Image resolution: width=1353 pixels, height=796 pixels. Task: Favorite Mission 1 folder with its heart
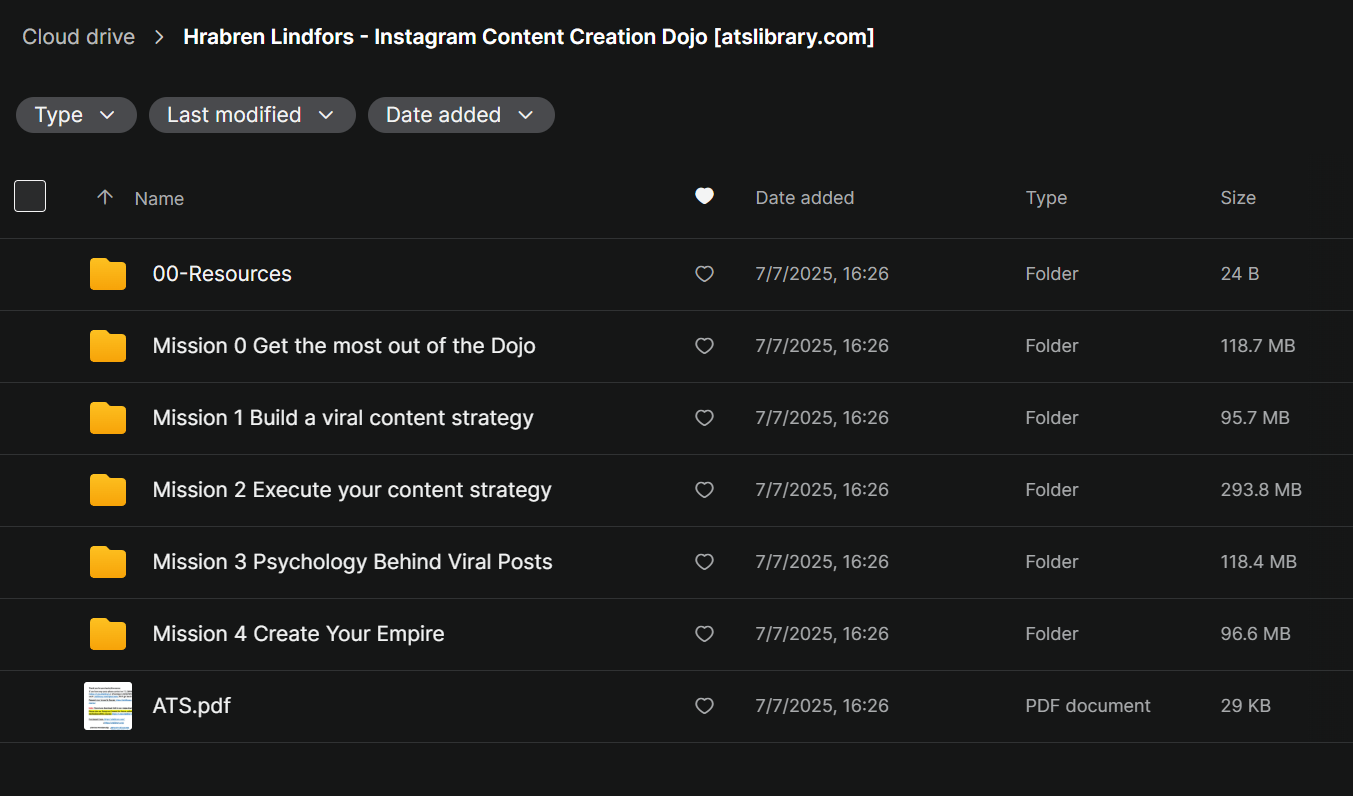[x=705, y=418]
